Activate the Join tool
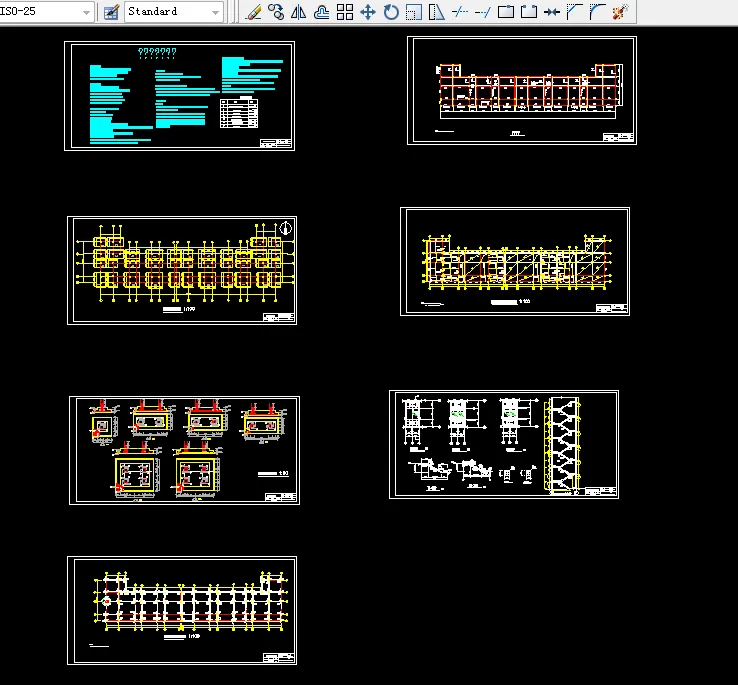 pyautogui.click(x=552, y=12)
